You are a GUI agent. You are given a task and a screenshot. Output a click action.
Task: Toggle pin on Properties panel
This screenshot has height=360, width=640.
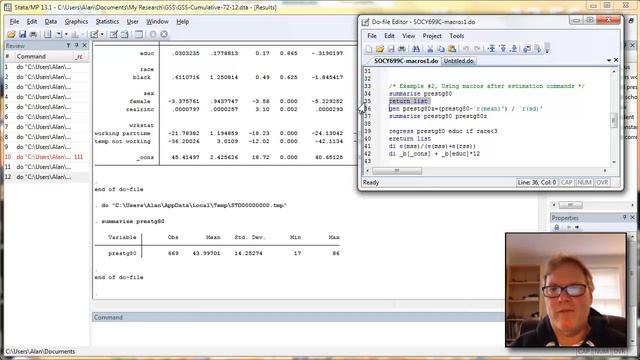624,218
